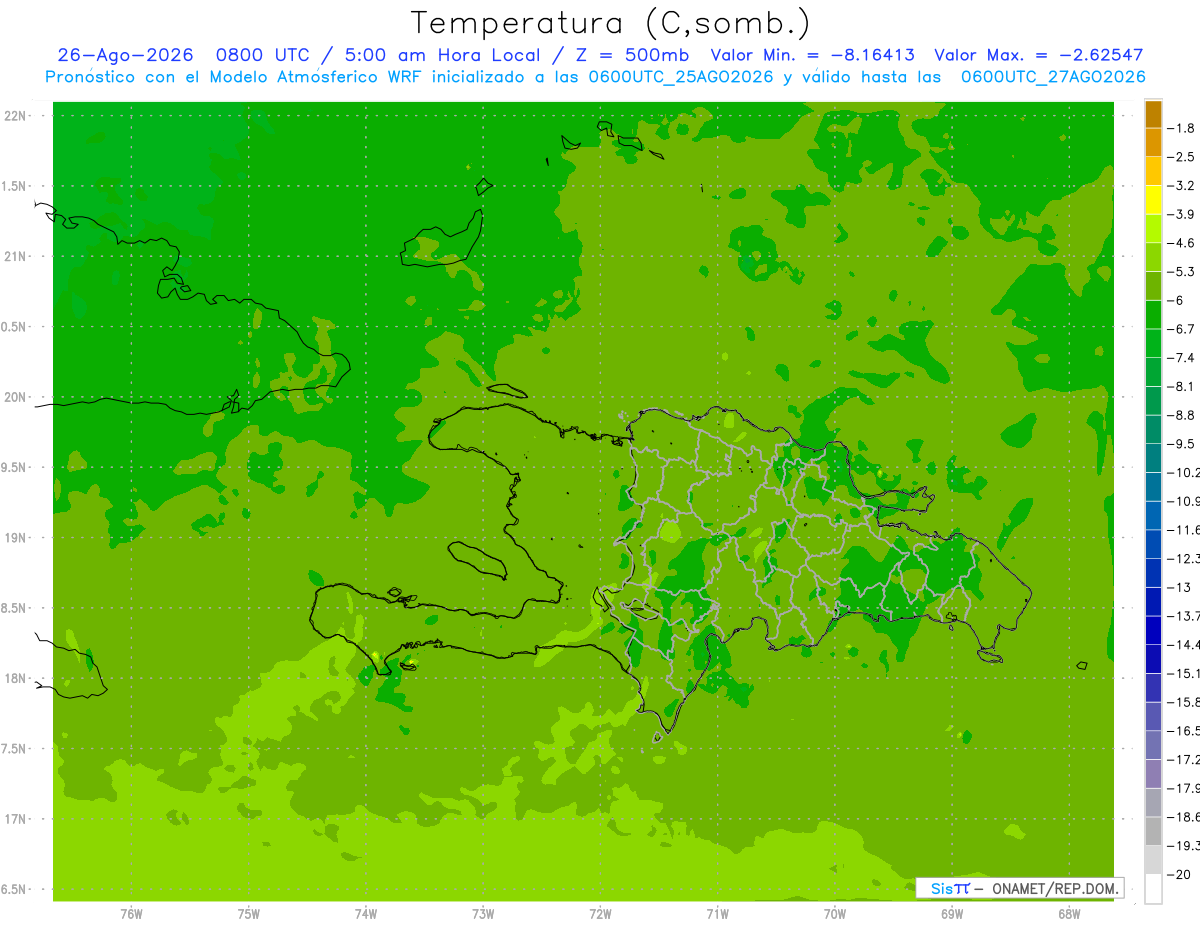The height and width of the screenshot is (927, 1200).
Task: Click the '72W' longitude axis label
Action: (x=600, y=914)
